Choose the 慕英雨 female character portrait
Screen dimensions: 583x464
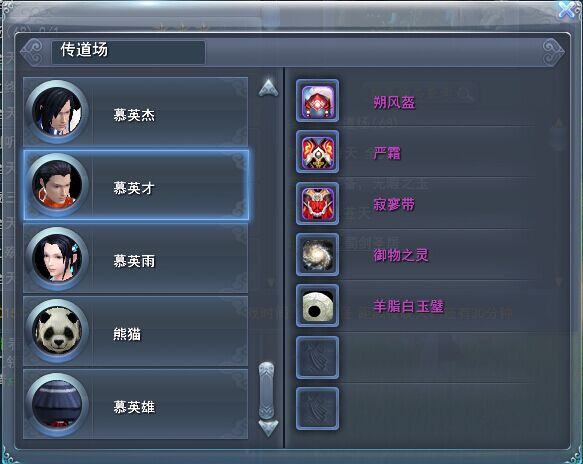[57, 258]
